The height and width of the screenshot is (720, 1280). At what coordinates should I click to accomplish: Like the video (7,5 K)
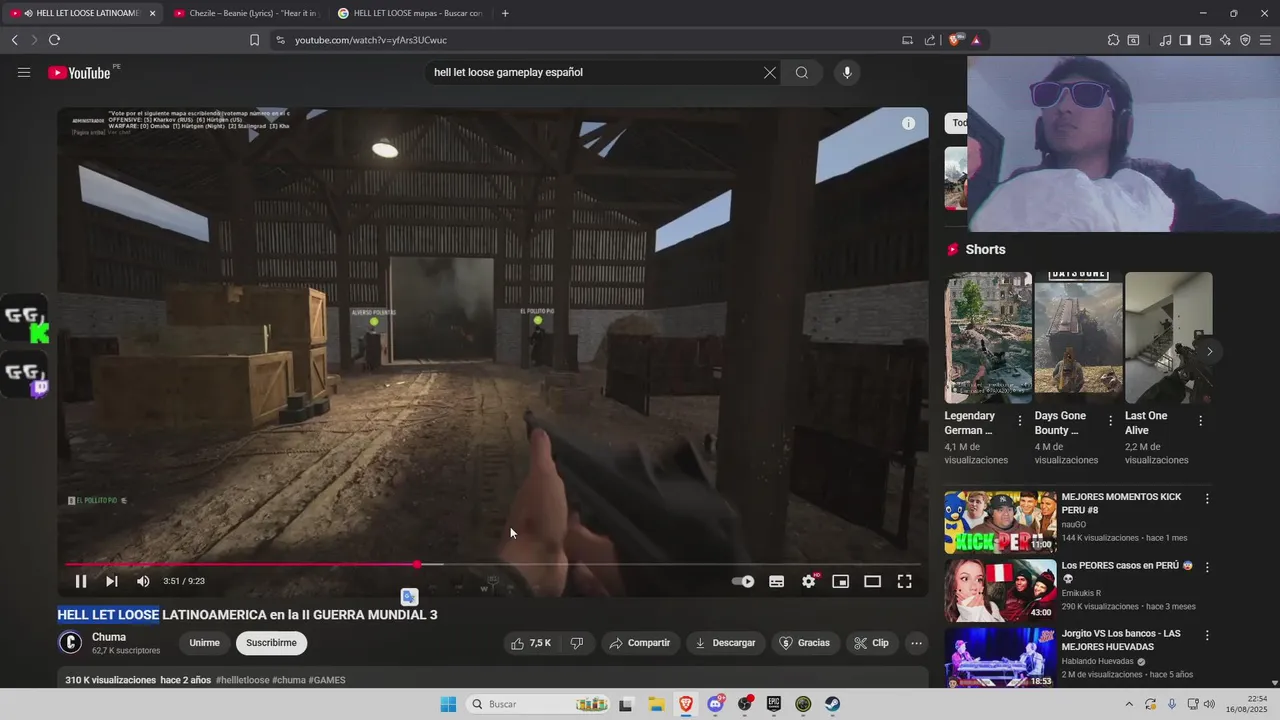tap(531, 643)
